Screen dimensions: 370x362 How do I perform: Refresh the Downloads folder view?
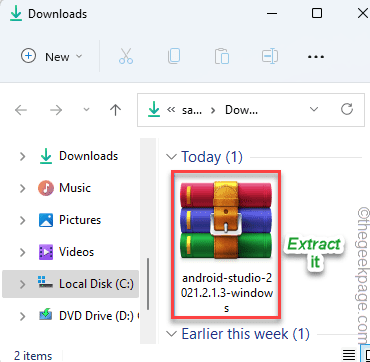tap(347, 109)
